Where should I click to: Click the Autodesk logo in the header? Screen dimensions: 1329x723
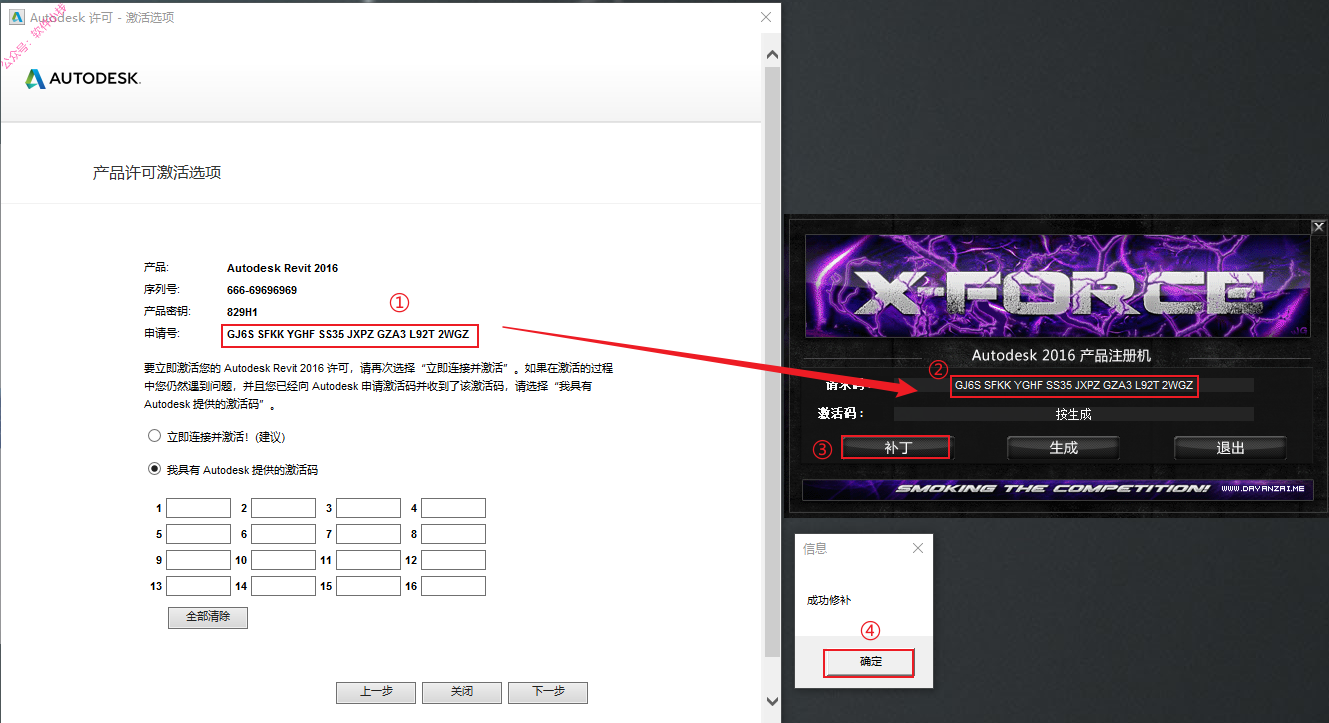click(83, 78)
